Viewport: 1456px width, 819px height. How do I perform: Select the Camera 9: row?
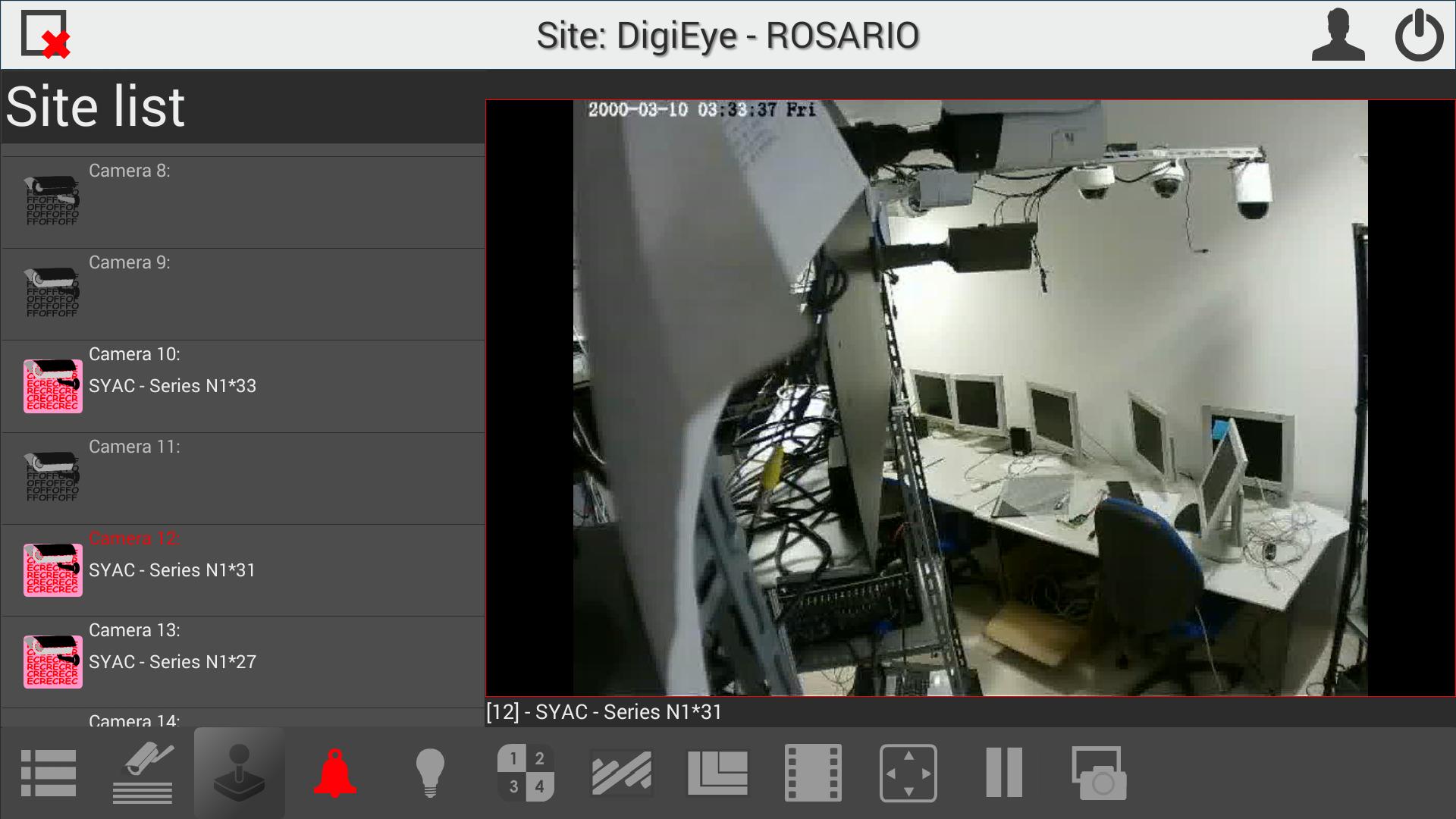243,294
